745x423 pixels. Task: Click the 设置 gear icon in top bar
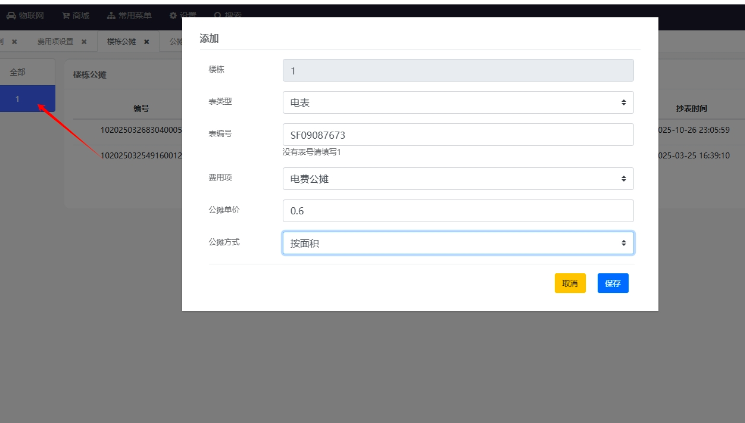tap(173, 16)
